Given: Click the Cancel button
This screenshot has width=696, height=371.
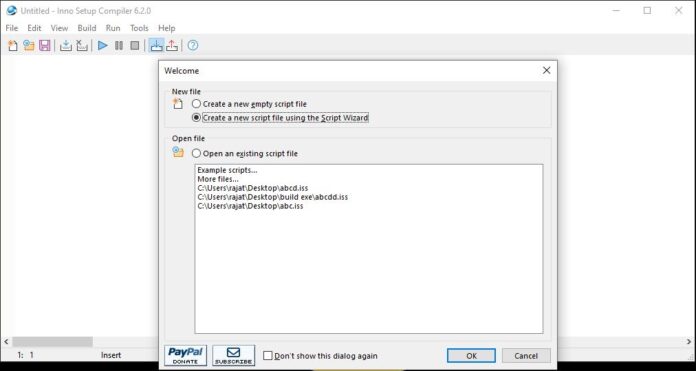Looking at the screenshot, I should 526,355.
